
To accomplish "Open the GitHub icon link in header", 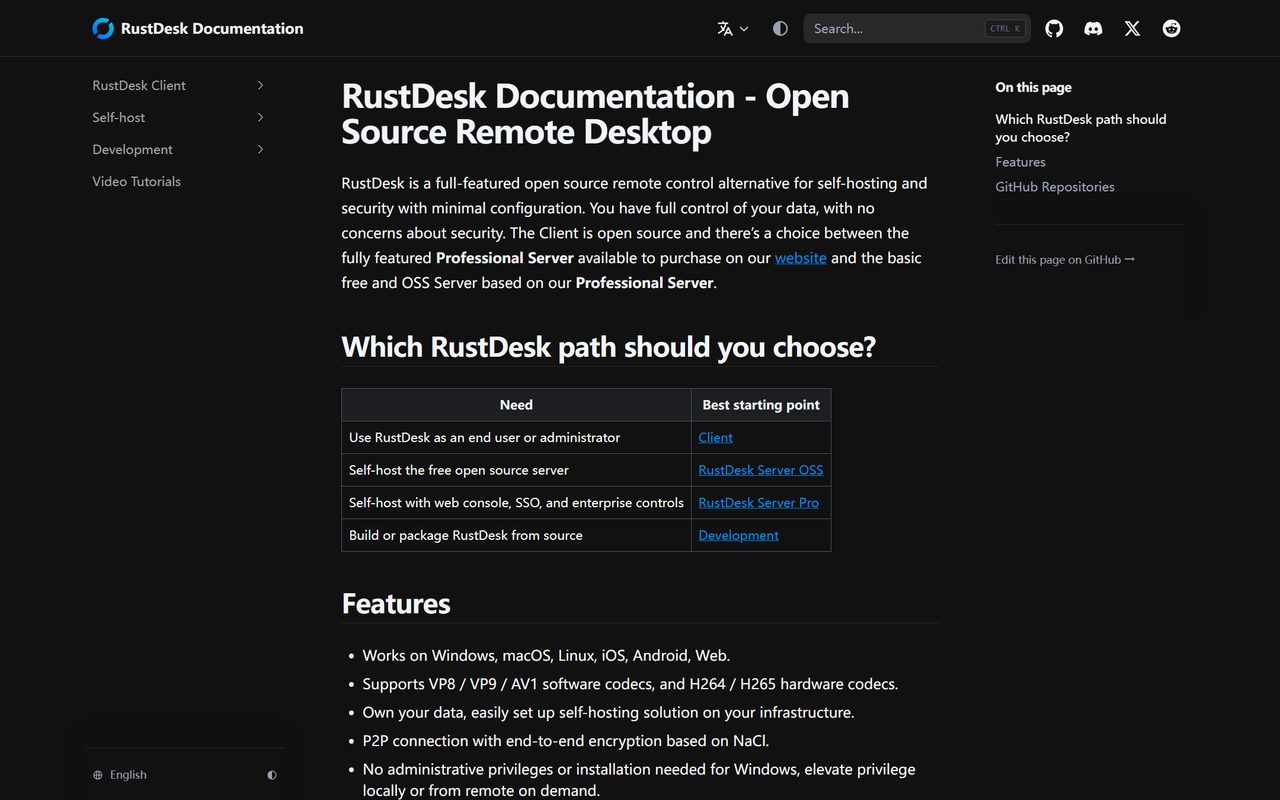I will (x=1054, y=28).
